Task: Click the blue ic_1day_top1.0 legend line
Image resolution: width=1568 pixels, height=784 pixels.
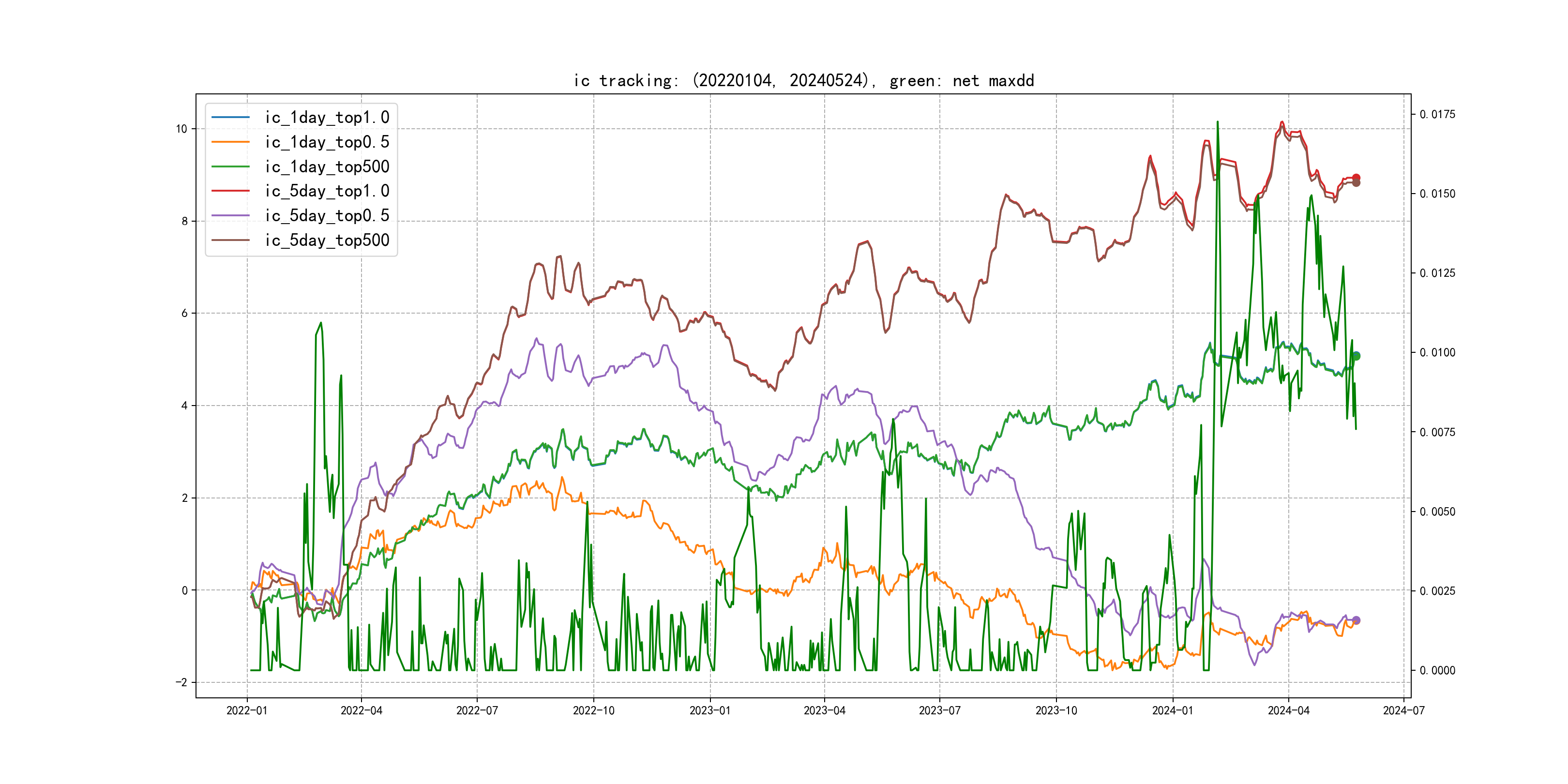Action: (x=230, y=117)
